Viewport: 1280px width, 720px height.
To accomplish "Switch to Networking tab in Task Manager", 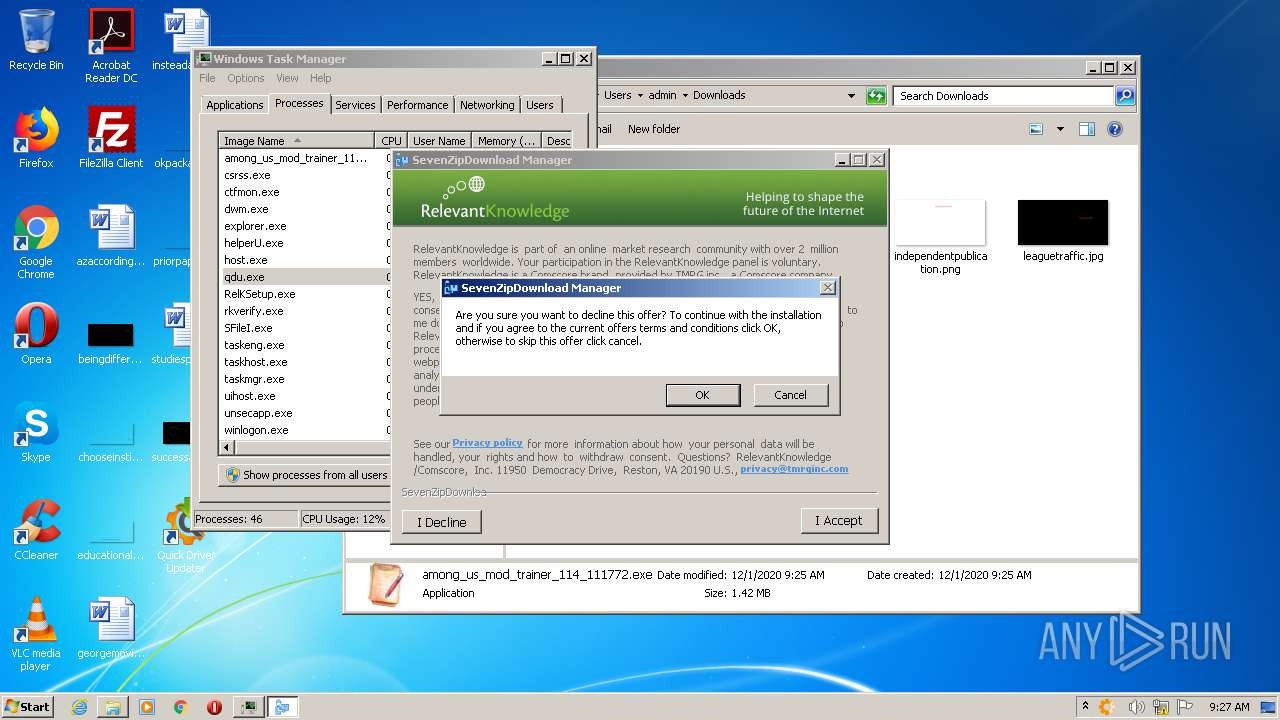I will pyautogui.click(x=487, y=105).
